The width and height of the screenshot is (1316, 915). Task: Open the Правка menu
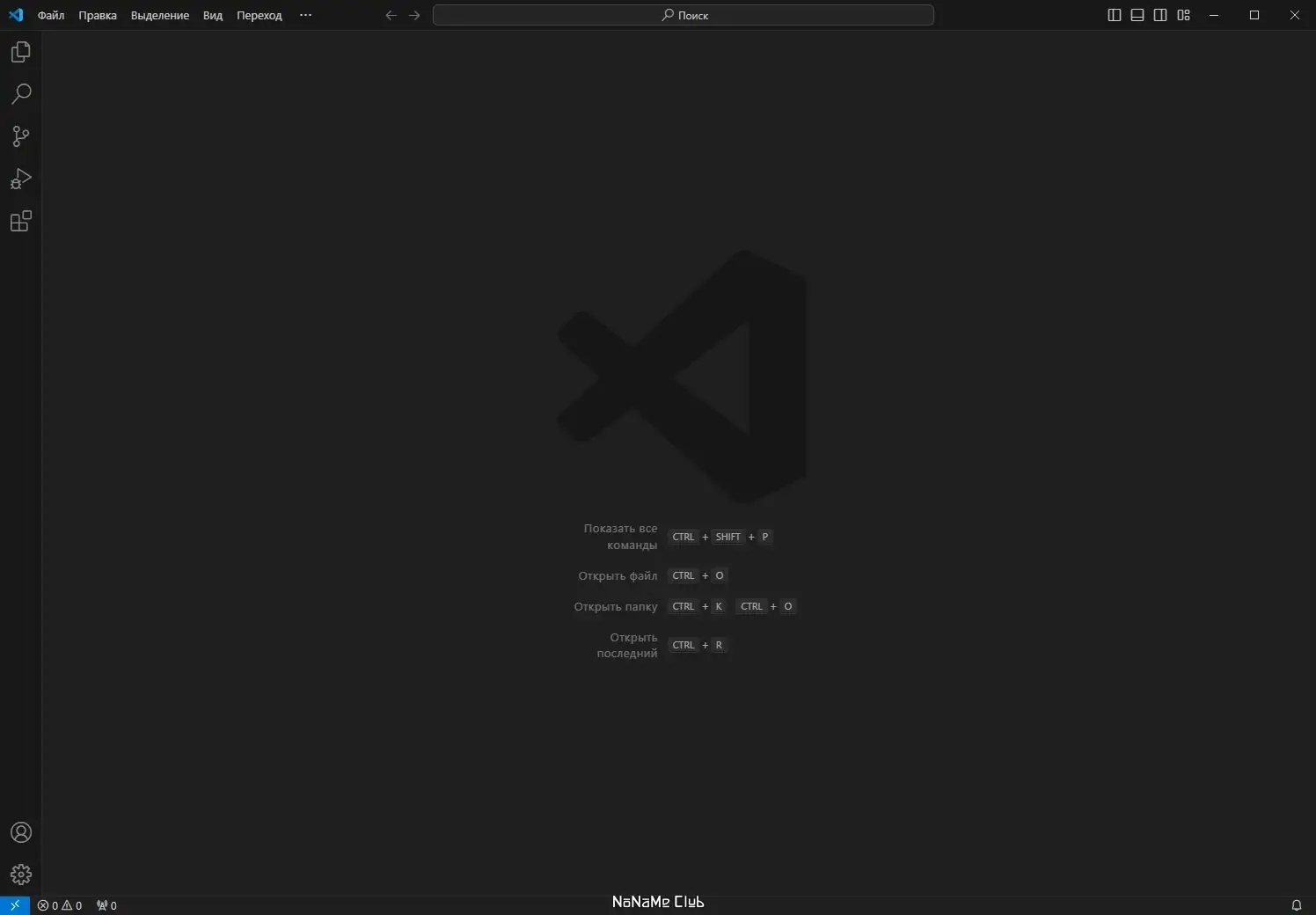[98, 15]
